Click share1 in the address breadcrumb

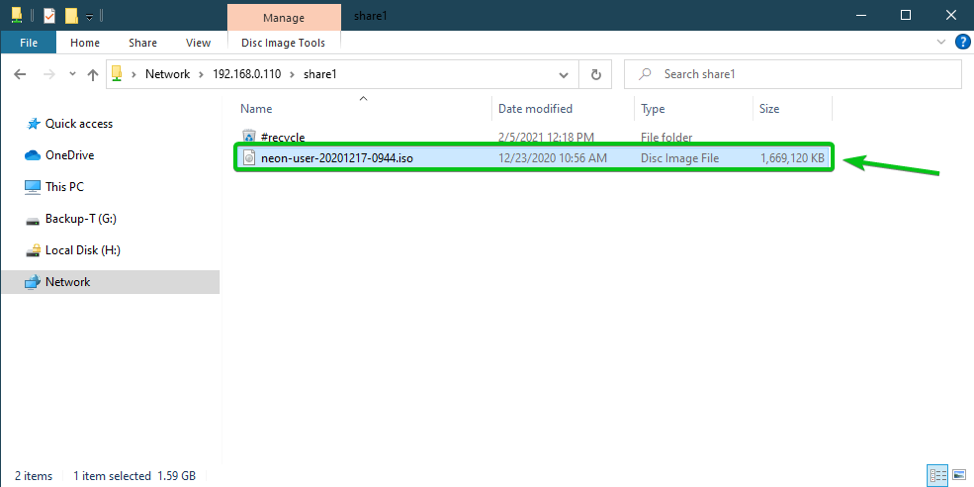tap(319, 74)
